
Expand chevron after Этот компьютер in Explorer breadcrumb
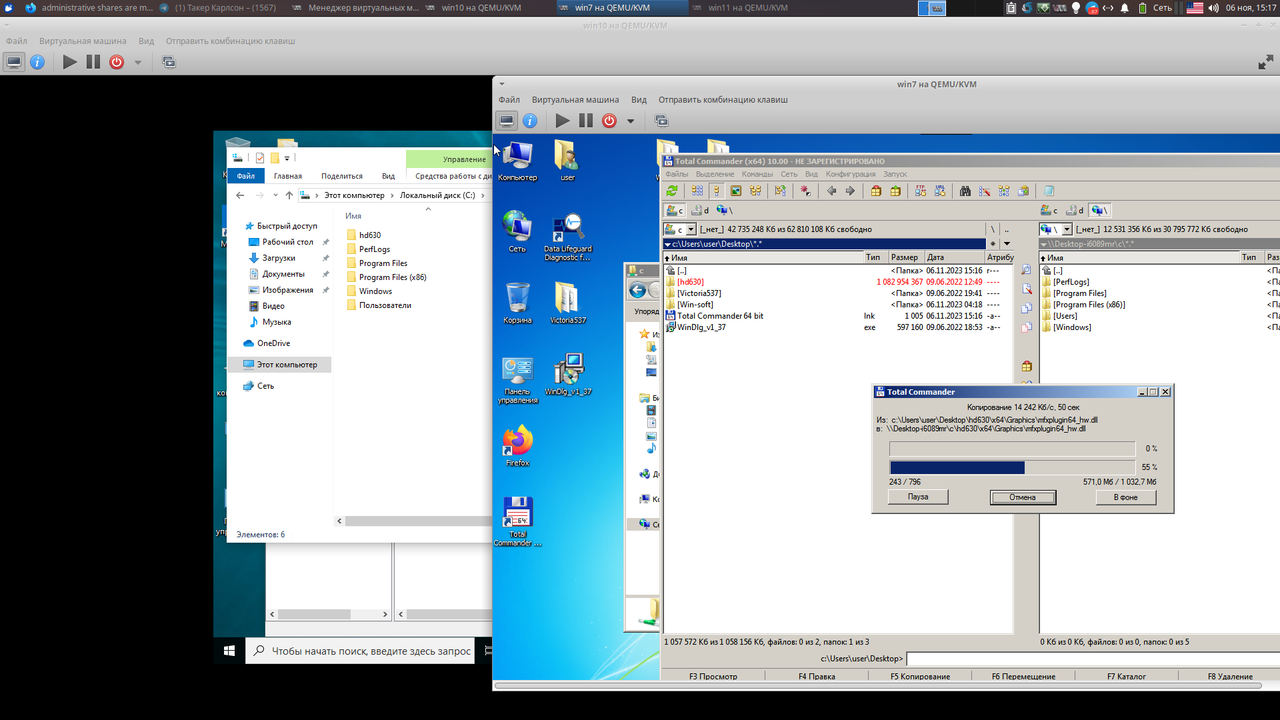pos(392,195)
